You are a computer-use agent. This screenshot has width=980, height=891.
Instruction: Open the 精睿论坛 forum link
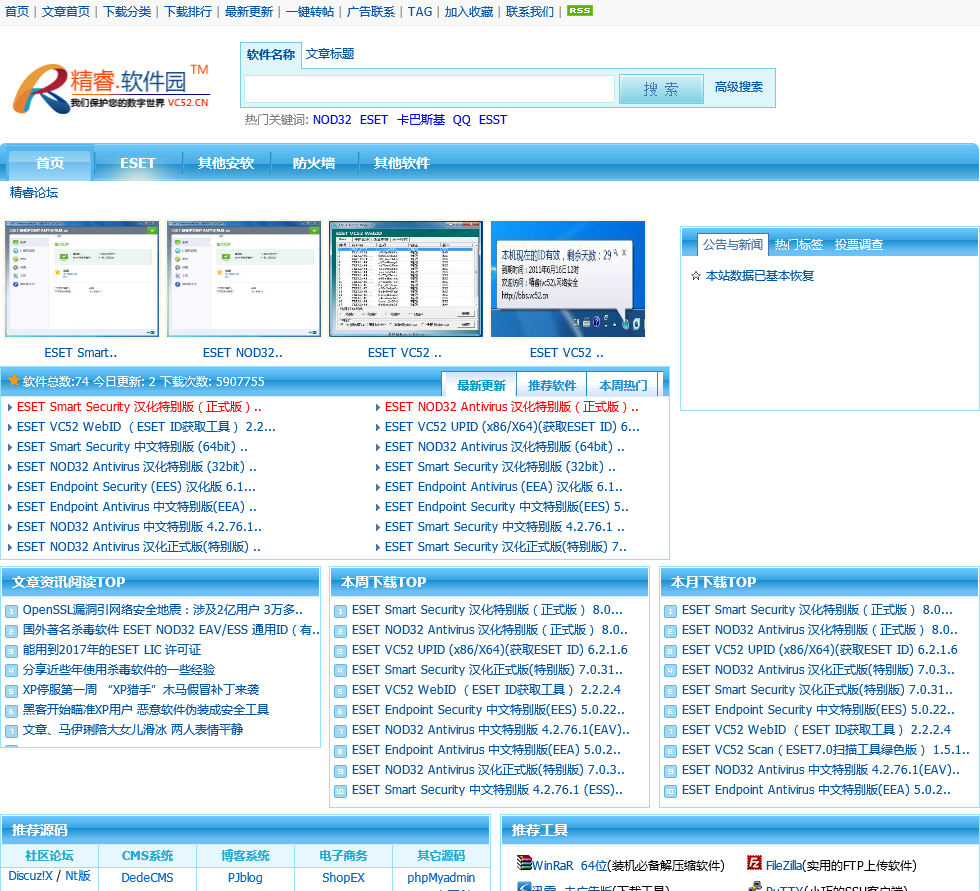pyautogui.click(x=34, y=192)
